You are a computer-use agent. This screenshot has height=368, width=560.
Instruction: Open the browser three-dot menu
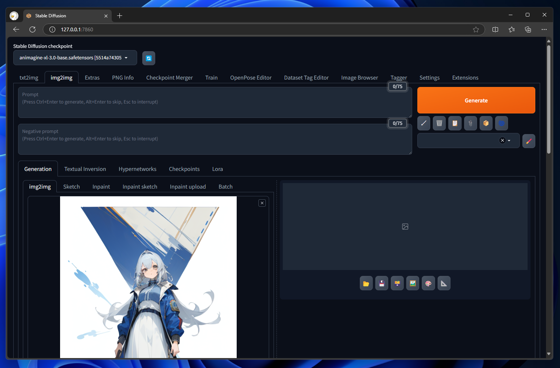coord(544,30)
